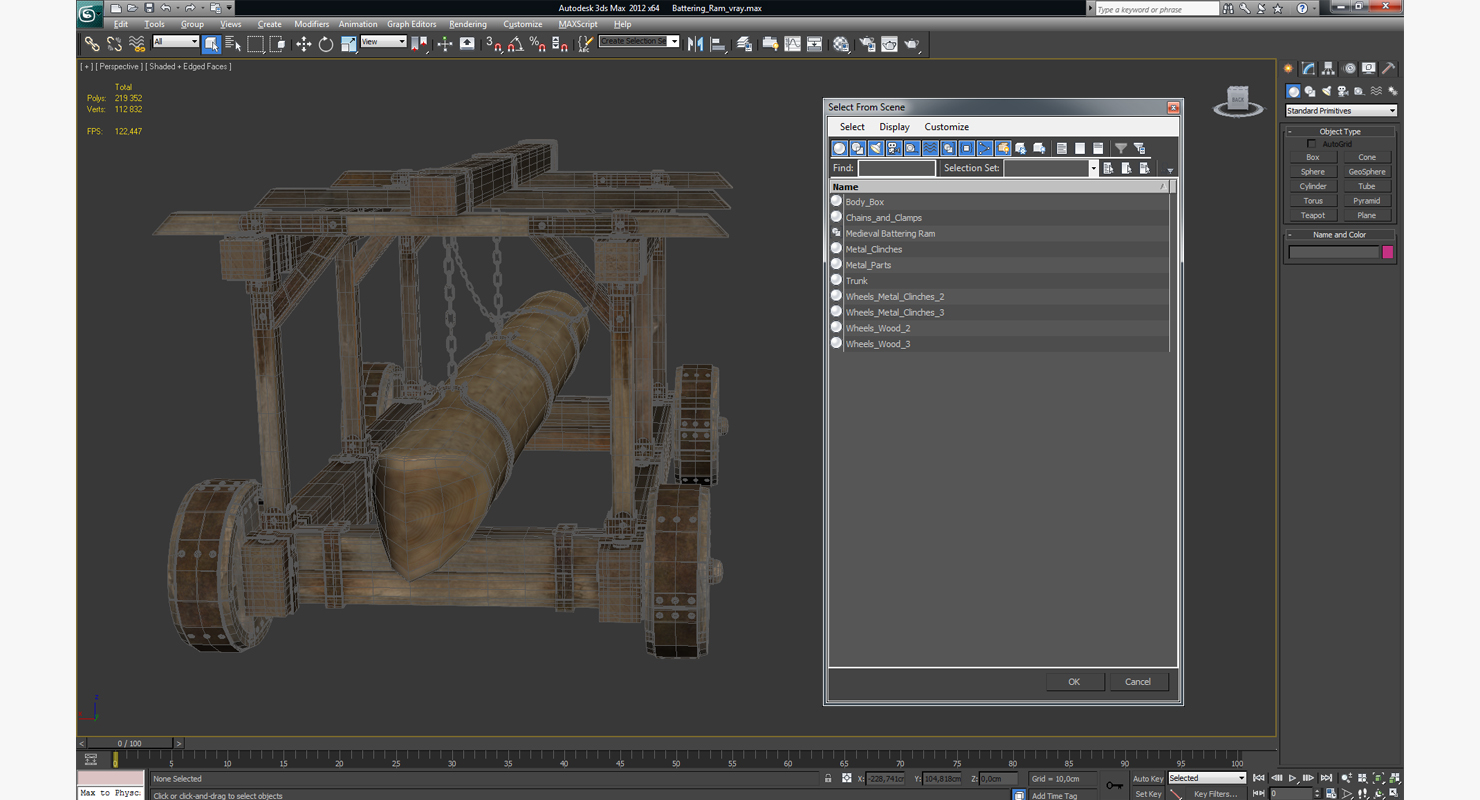This screenshot has height=800, width=1480.
Task: Activate the Select Object tool
Action: [x=211, y=44]
